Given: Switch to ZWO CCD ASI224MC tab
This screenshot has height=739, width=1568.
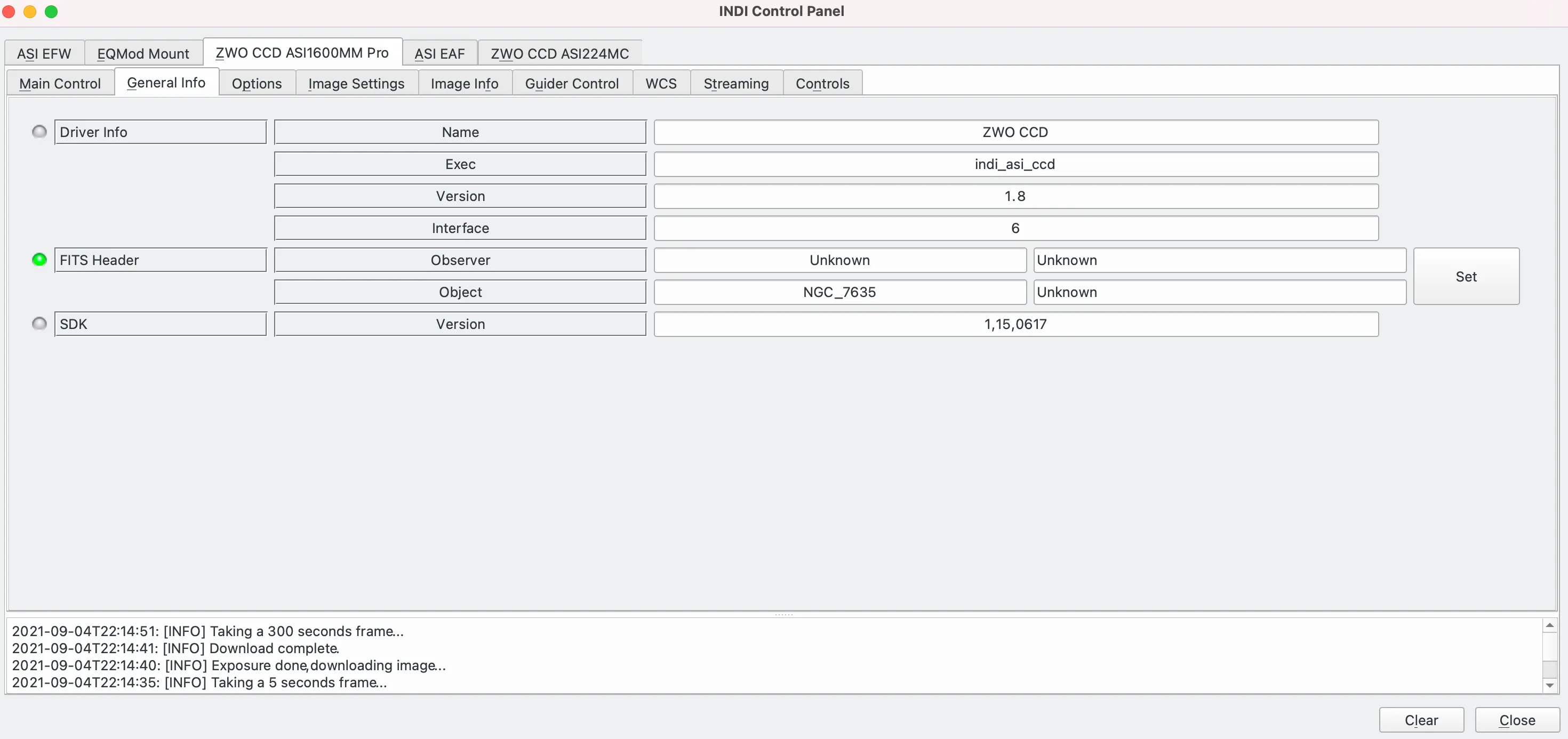Looking at the screenshot, I should coord(559,53).
